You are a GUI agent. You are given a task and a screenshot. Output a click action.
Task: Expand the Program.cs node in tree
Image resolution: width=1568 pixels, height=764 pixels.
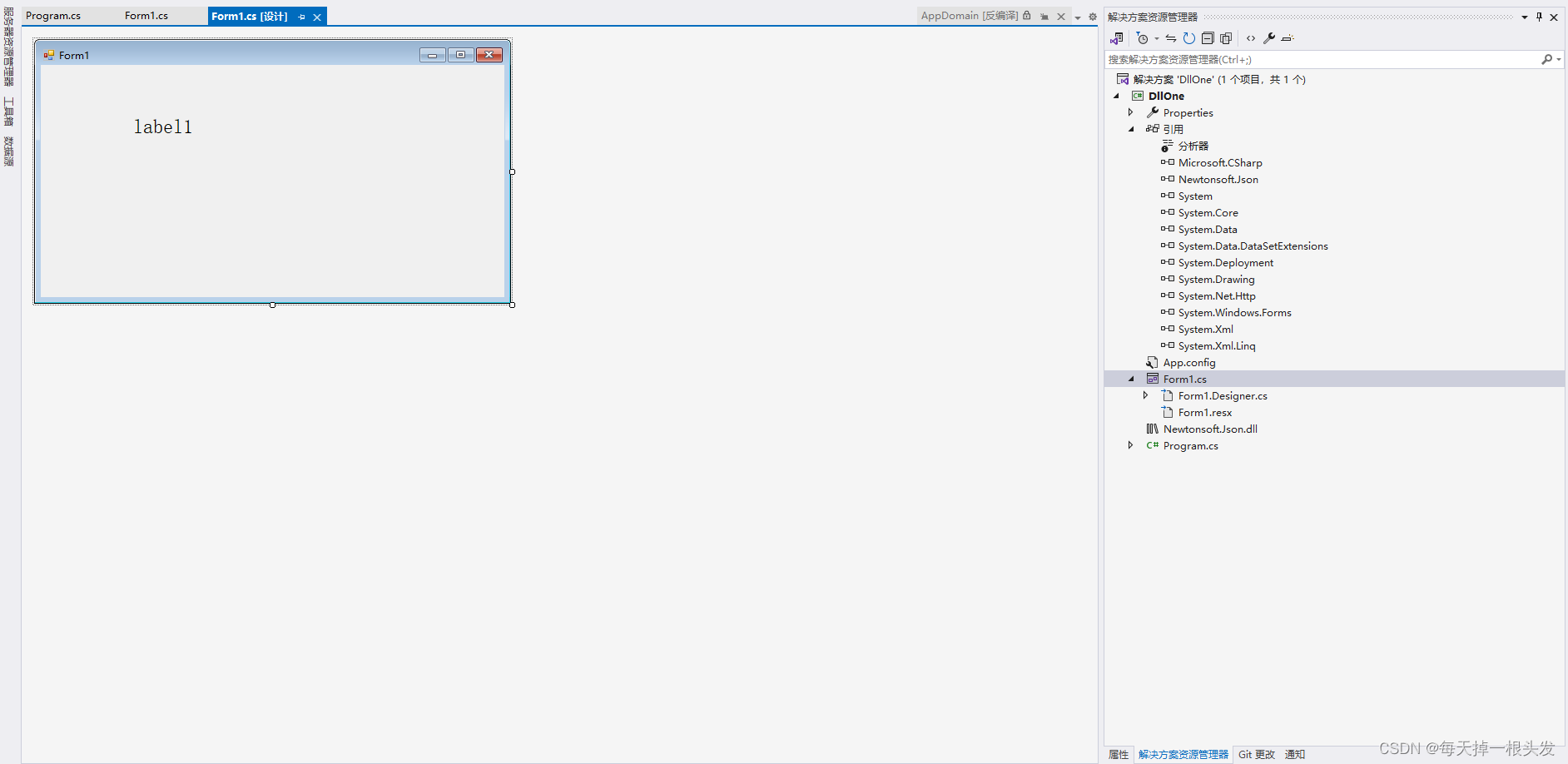(1131, 445)
